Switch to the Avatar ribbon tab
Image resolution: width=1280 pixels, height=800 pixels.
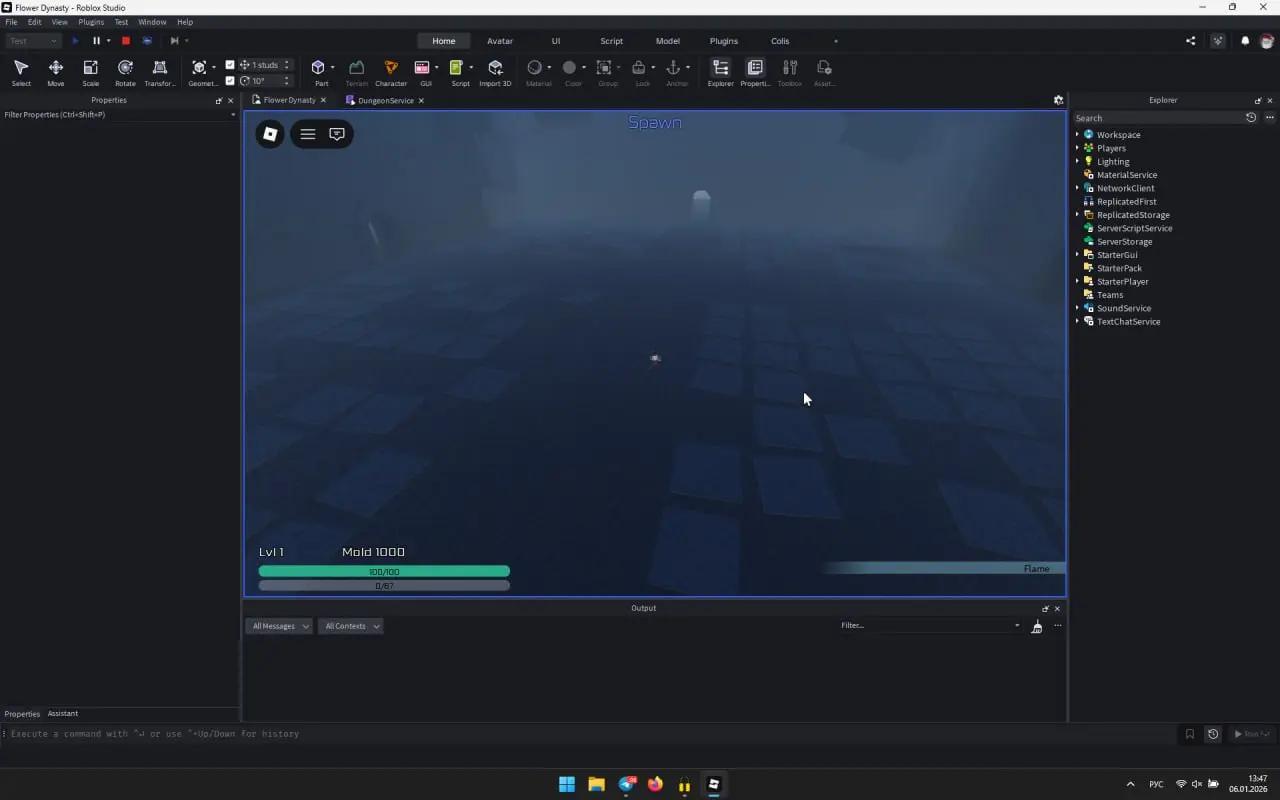point(500,41)
